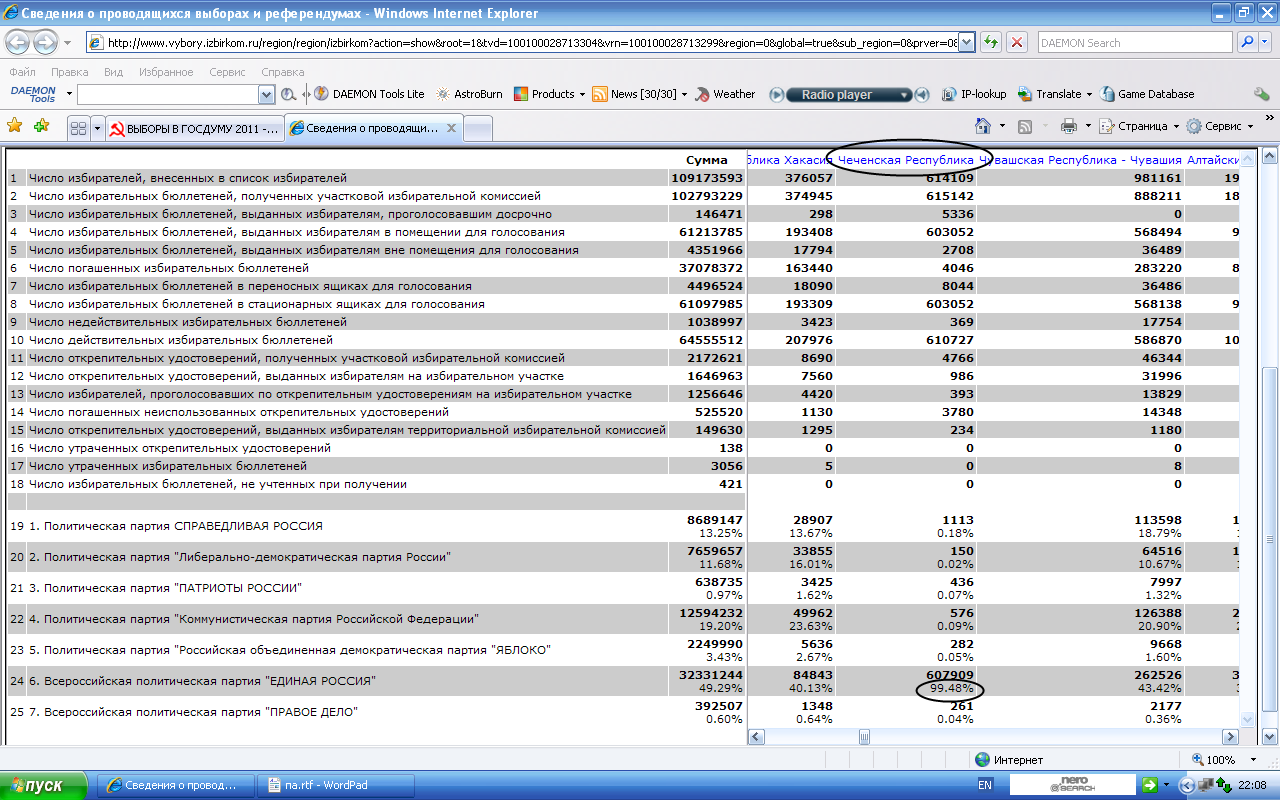Expand the zoom level 100% dropdown

[x=1253, y=760]
